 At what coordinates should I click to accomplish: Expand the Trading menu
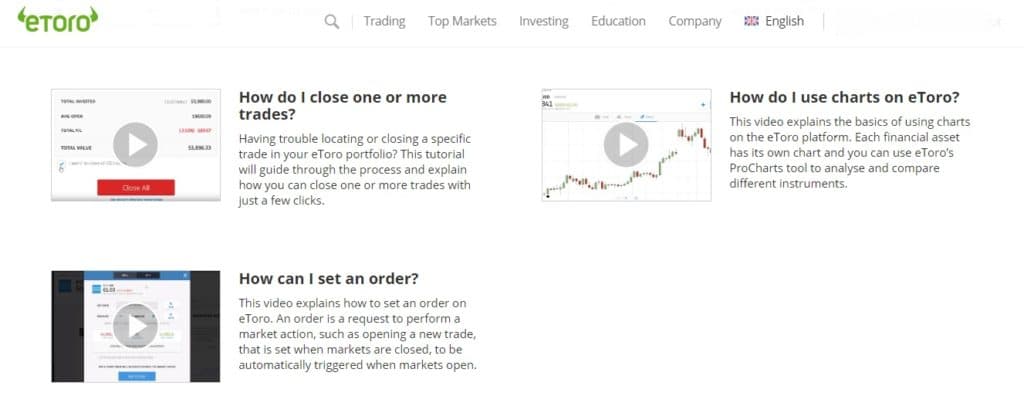click(384, 21)
